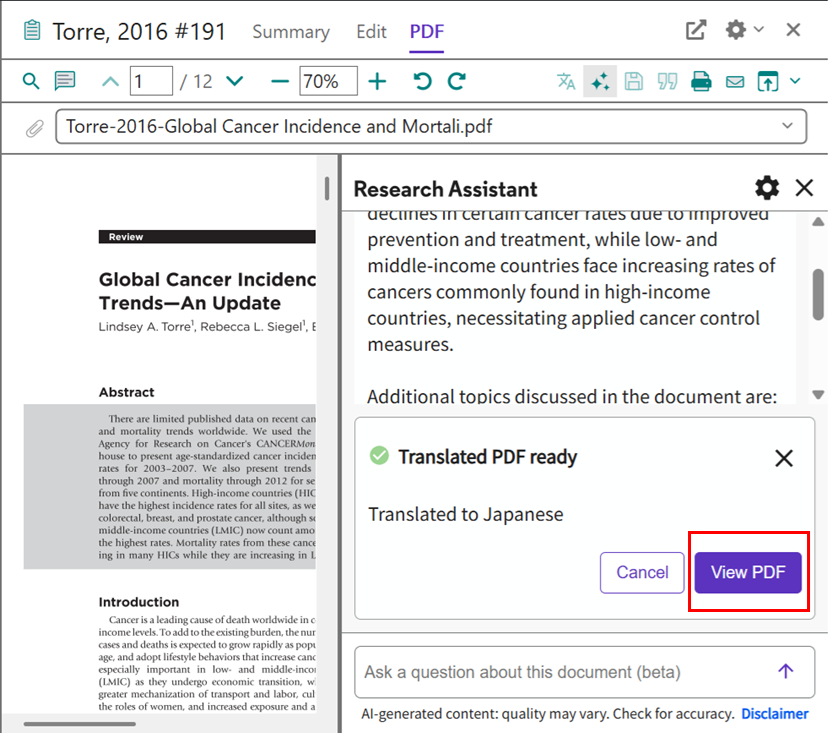832x733 pixels.
Task: Rotate the PDF clockwise
Action: pos(457,81)
